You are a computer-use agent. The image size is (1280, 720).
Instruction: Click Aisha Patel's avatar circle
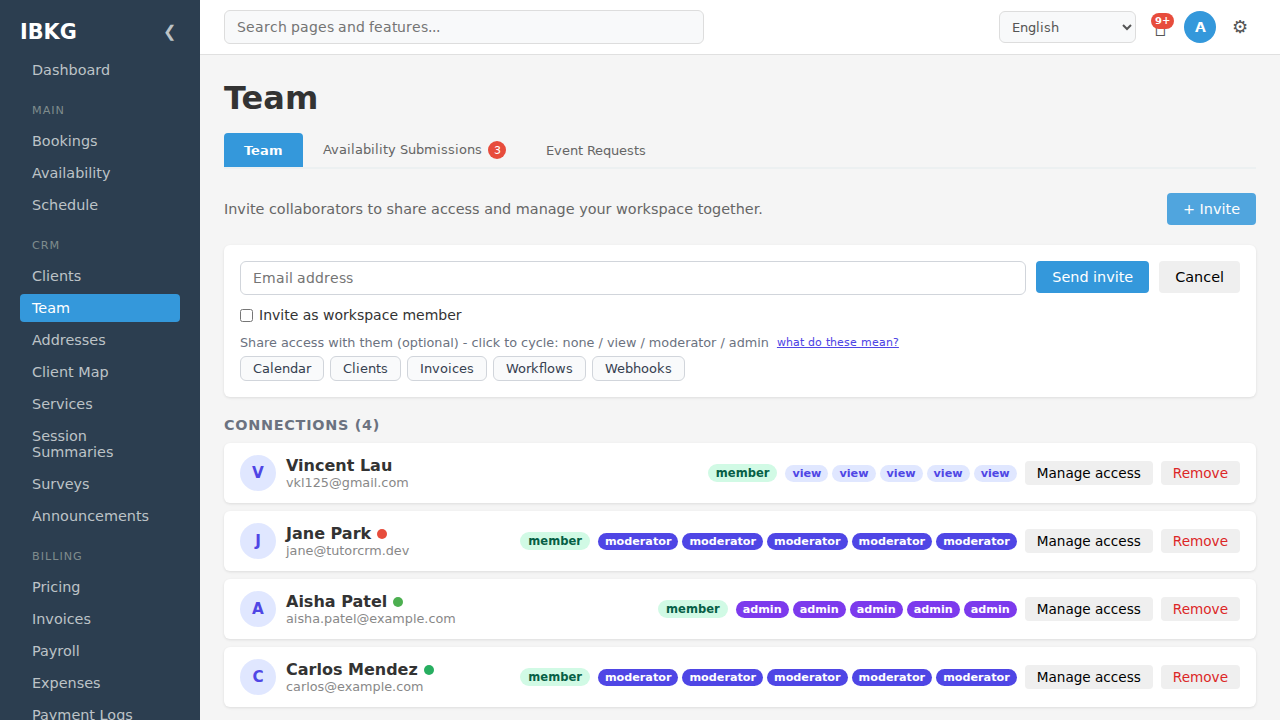click(258, 609)
